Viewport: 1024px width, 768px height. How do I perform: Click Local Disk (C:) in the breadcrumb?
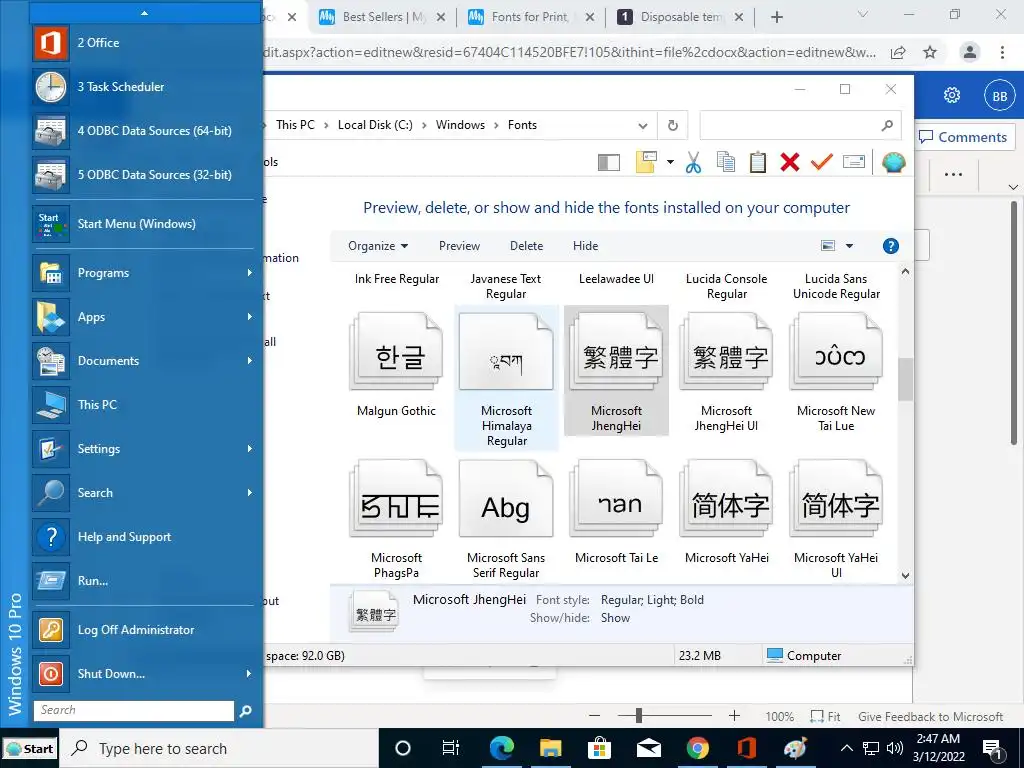[x=375, y=125]
